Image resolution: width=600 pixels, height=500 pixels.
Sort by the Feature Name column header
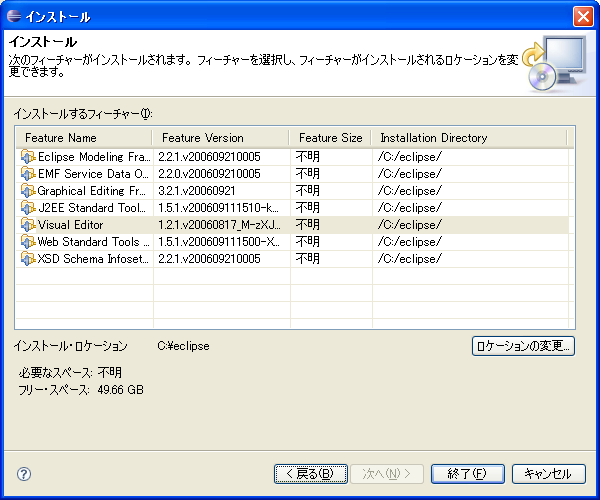84,138
